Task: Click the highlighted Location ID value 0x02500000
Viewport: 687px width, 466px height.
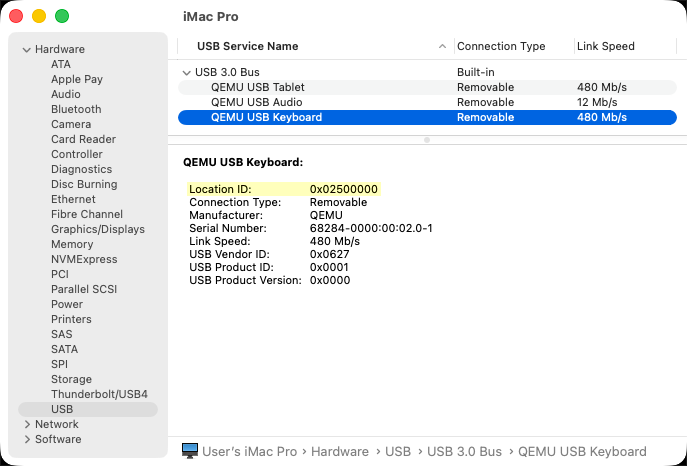Action: click(344, 189)
